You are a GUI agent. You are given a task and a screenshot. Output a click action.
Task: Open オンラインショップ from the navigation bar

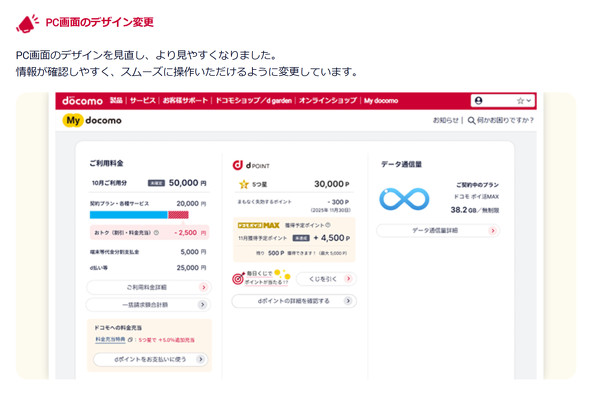[328, 101]
